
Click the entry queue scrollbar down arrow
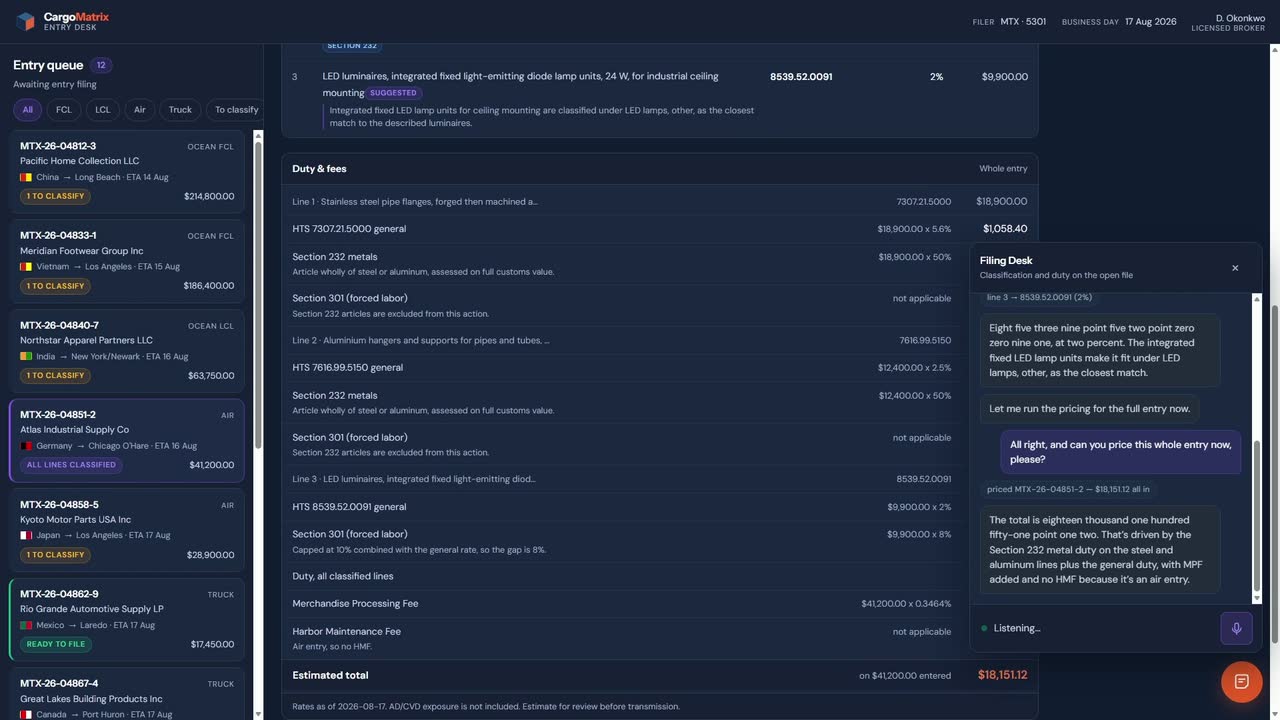point(258,714)
